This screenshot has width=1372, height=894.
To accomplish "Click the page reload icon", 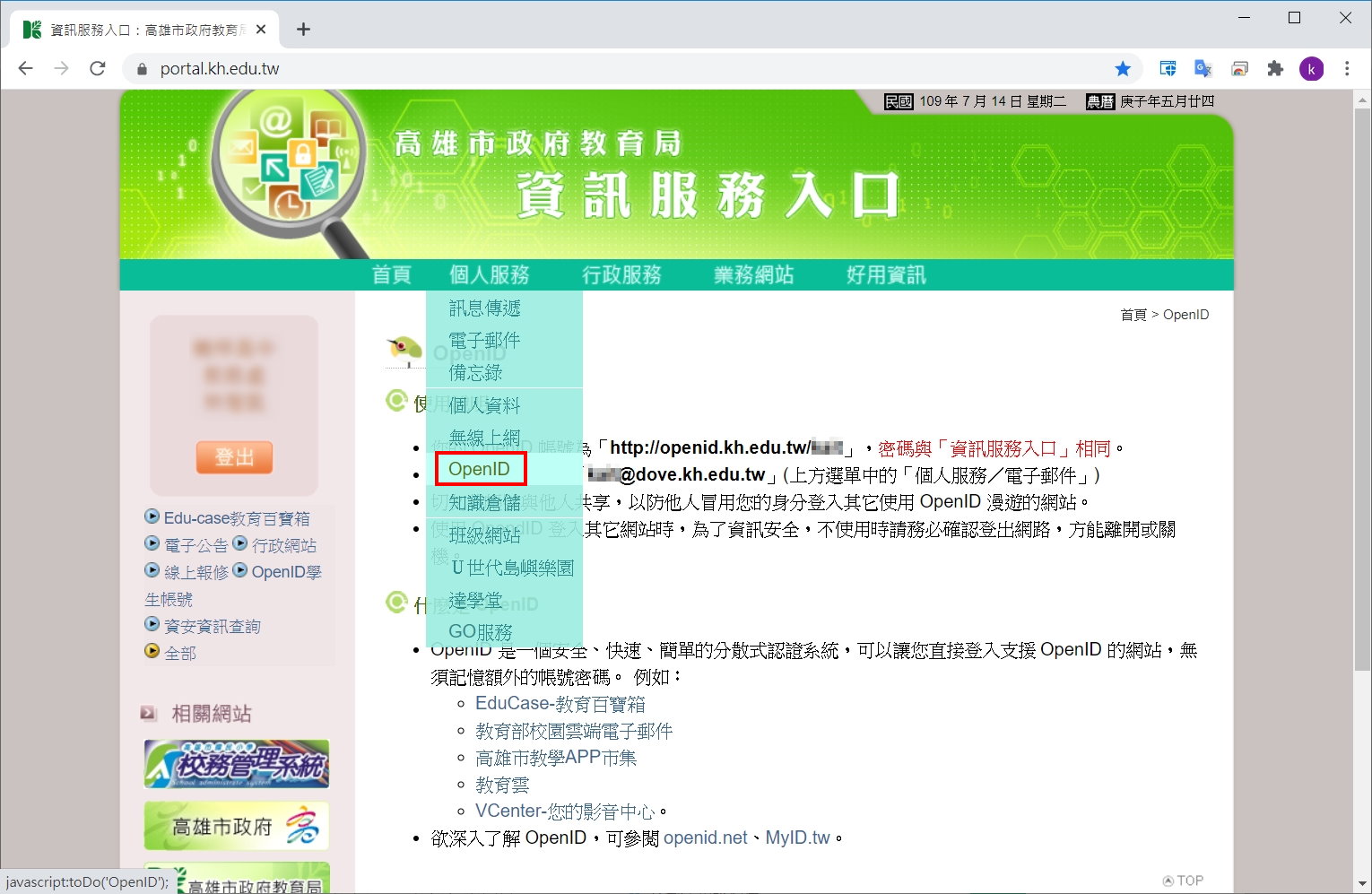I will [97, 68].
